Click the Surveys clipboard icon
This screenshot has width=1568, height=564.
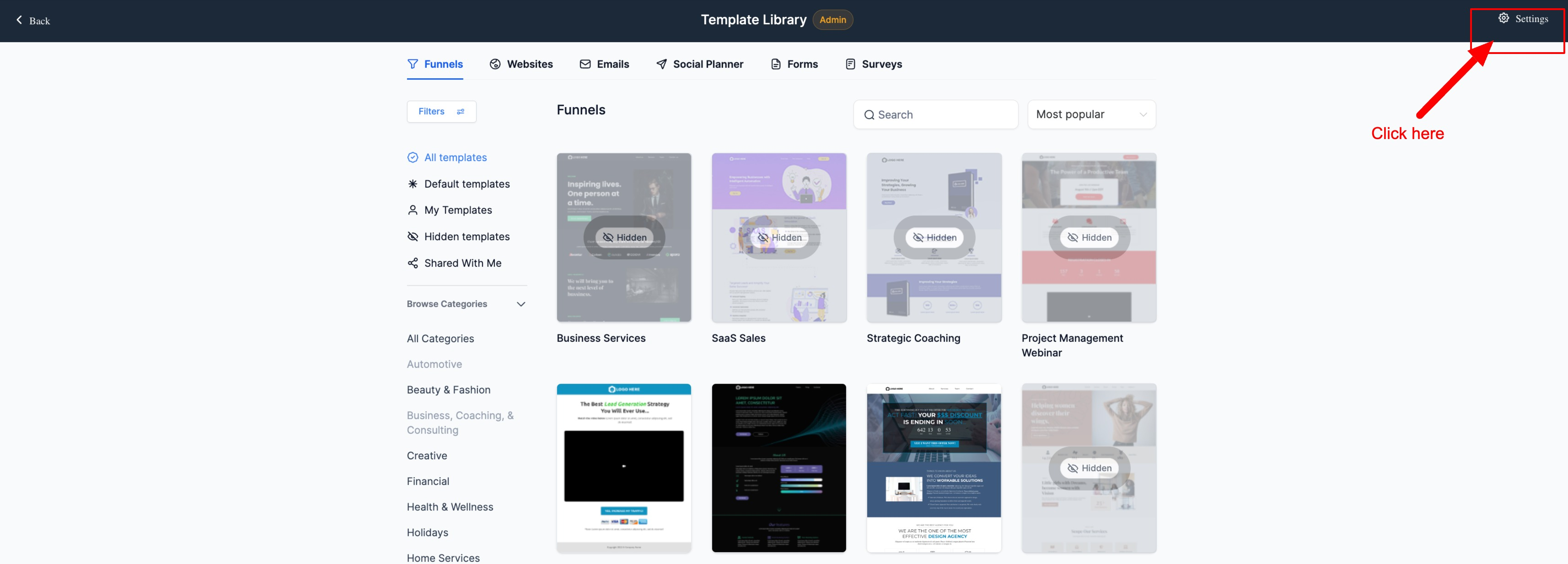point(850,64)
